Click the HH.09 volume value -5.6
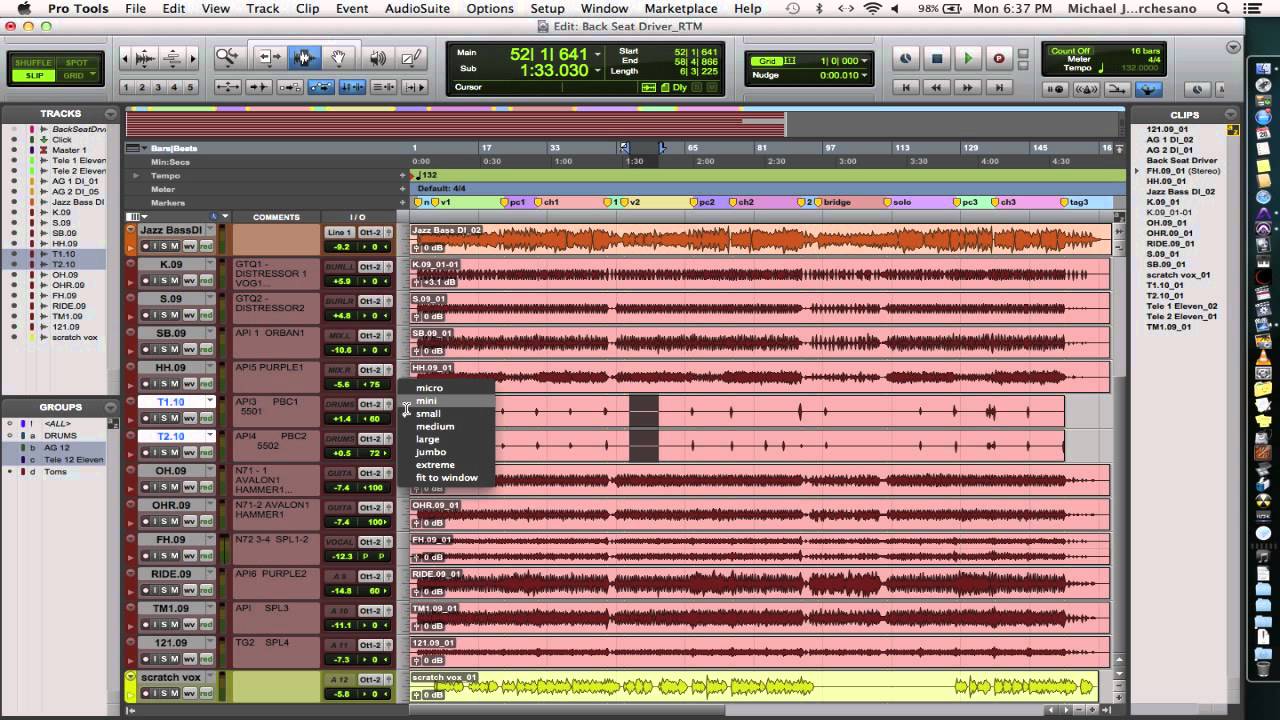The height and width of the screenshot is (720, 1280). click(x=340, y=384)
